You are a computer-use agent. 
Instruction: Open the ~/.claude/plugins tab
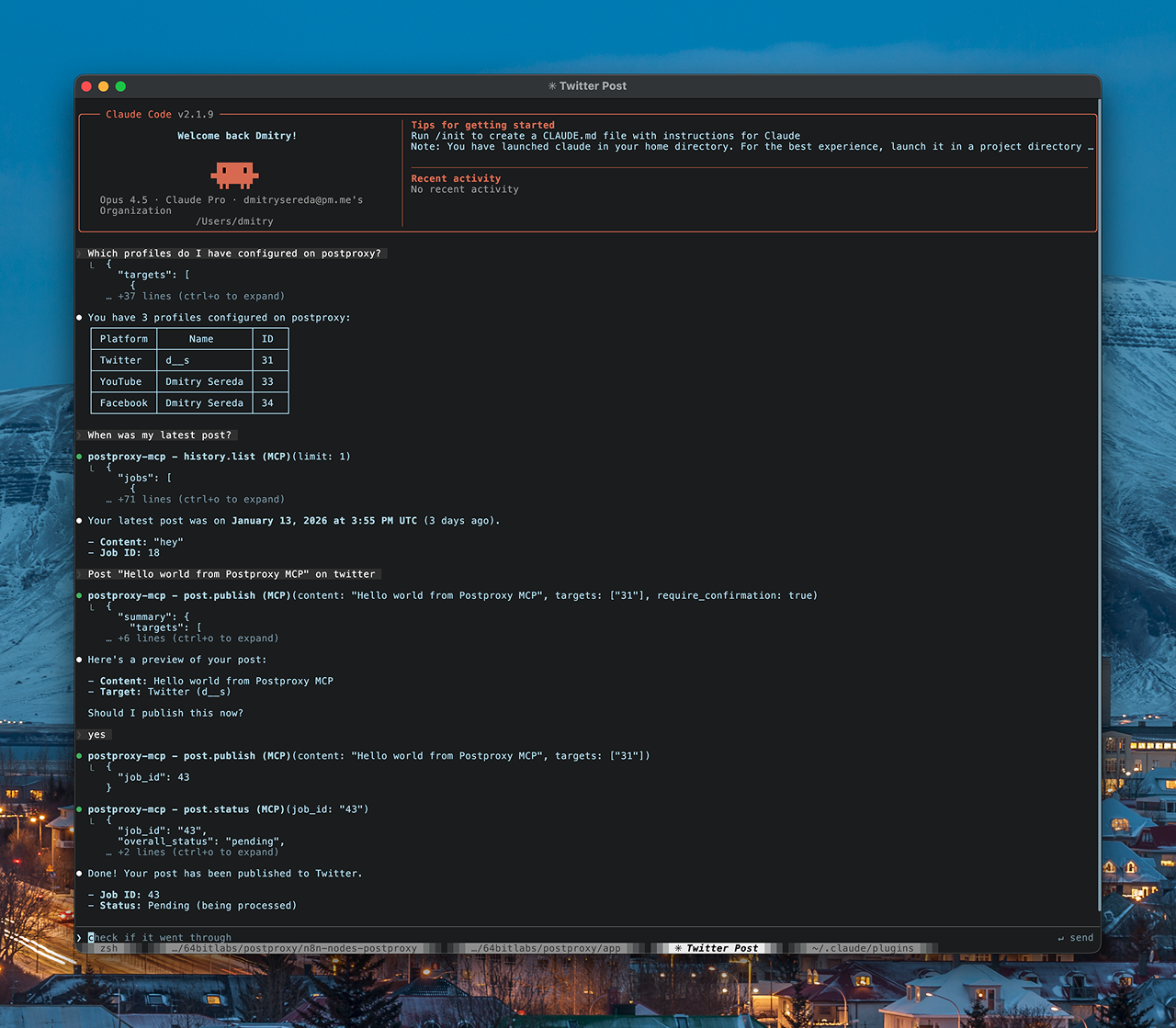(865, 947)
